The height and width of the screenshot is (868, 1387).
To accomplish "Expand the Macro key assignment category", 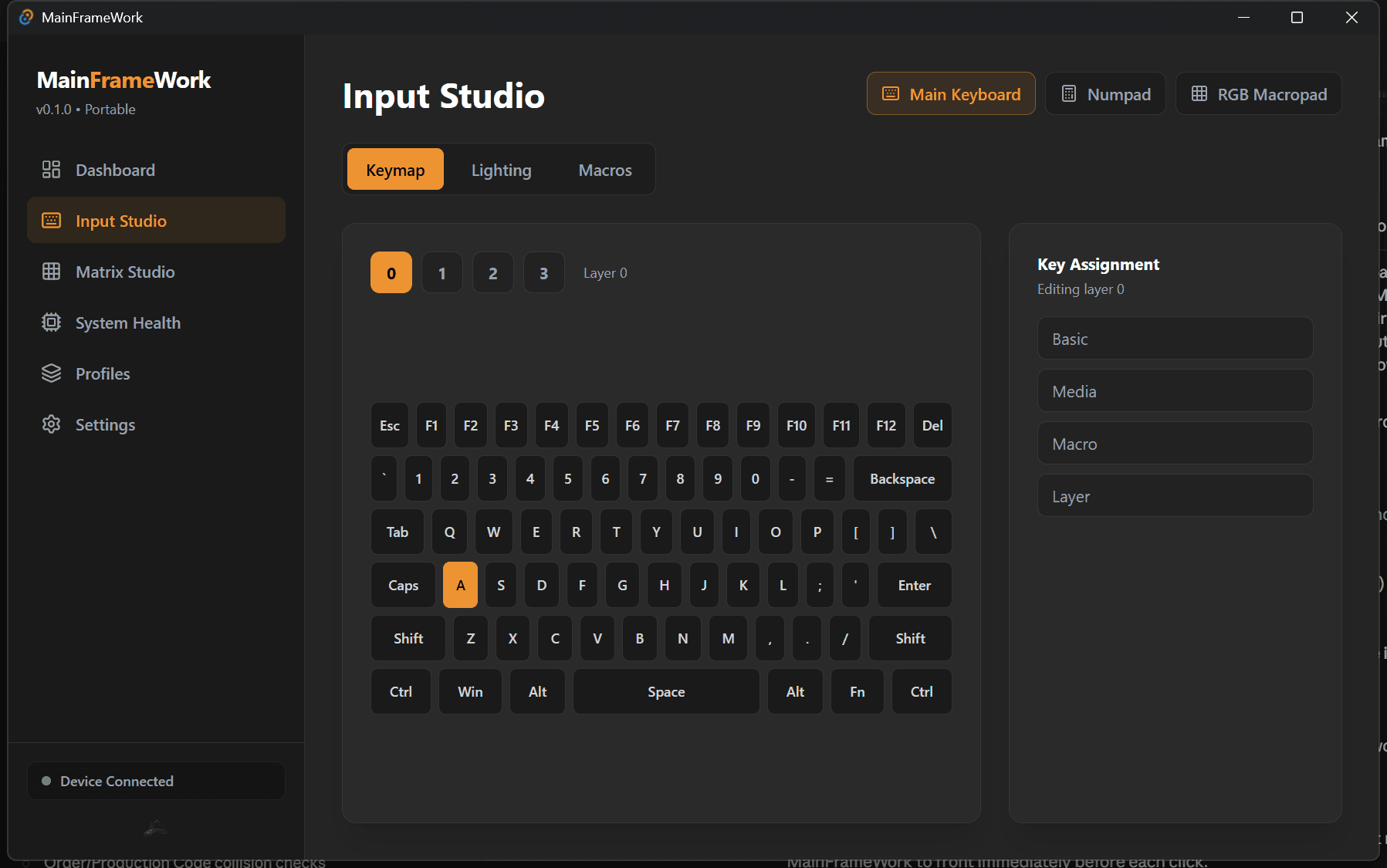I will pyautogui.click(x=1175, y=444).
